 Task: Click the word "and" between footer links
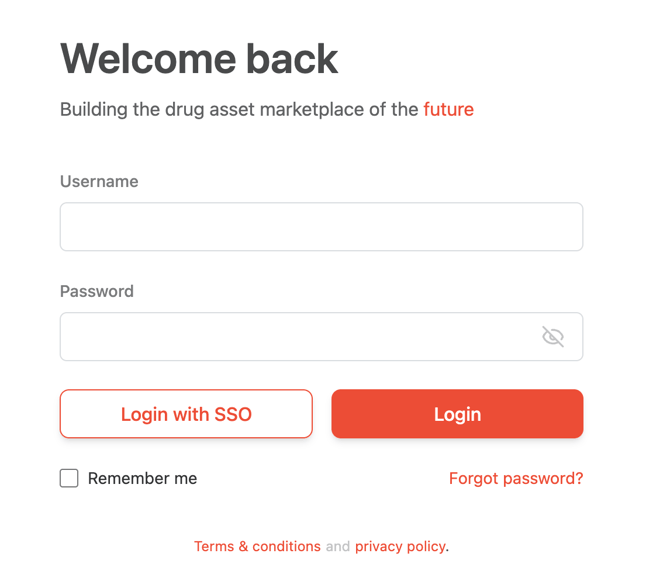338,546
